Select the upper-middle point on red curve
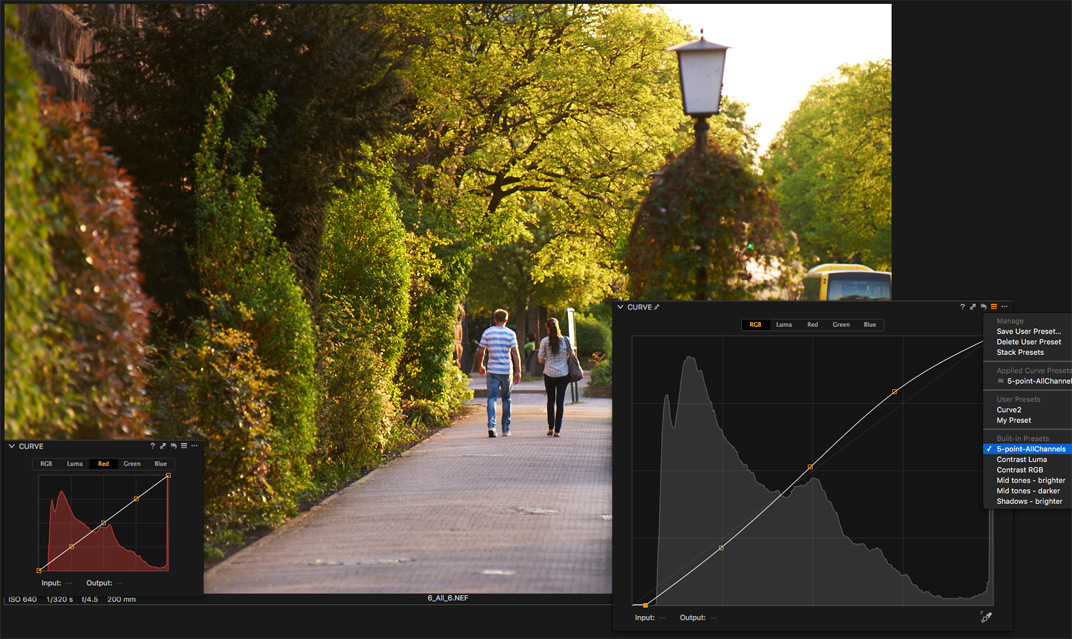This screenshot has width=1072, height=639. [x=136, y=499]
